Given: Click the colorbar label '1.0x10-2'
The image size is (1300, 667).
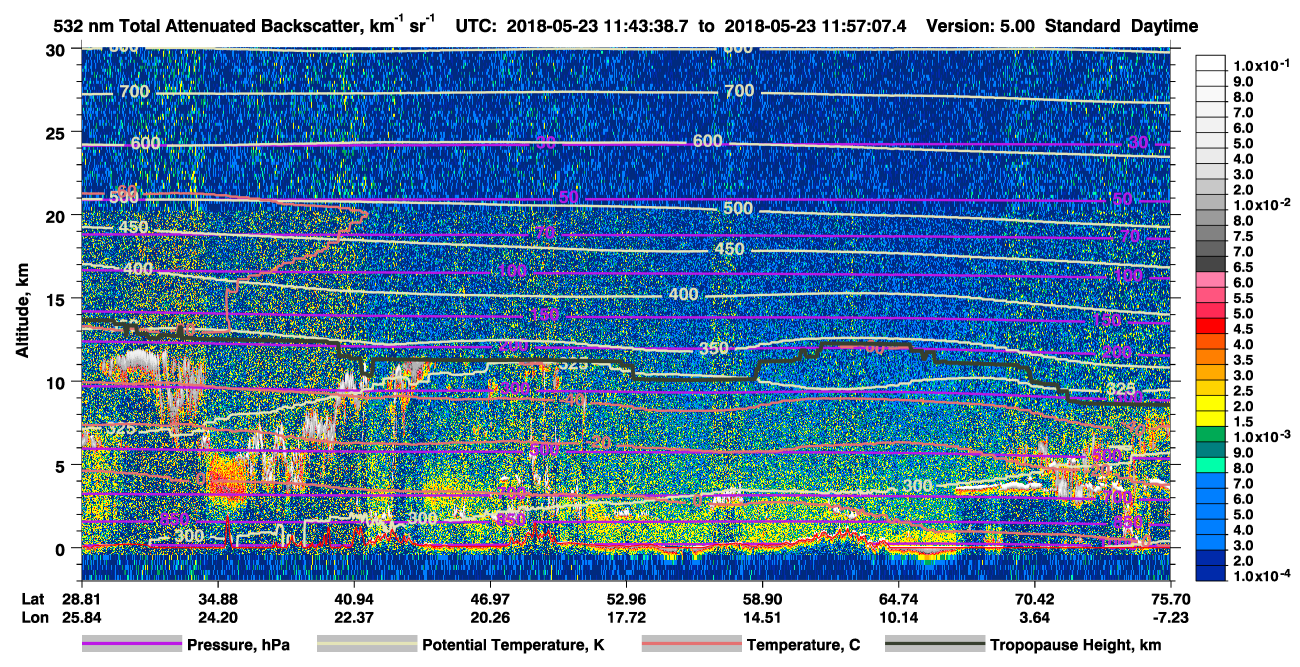Looking at the screenshot, I should (1261, 203).
